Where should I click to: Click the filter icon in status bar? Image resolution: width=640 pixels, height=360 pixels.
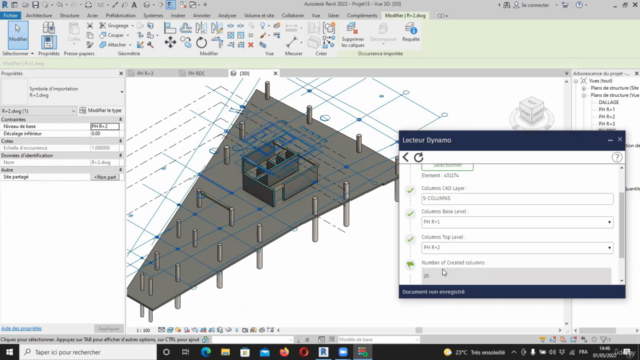pos(605,340)
